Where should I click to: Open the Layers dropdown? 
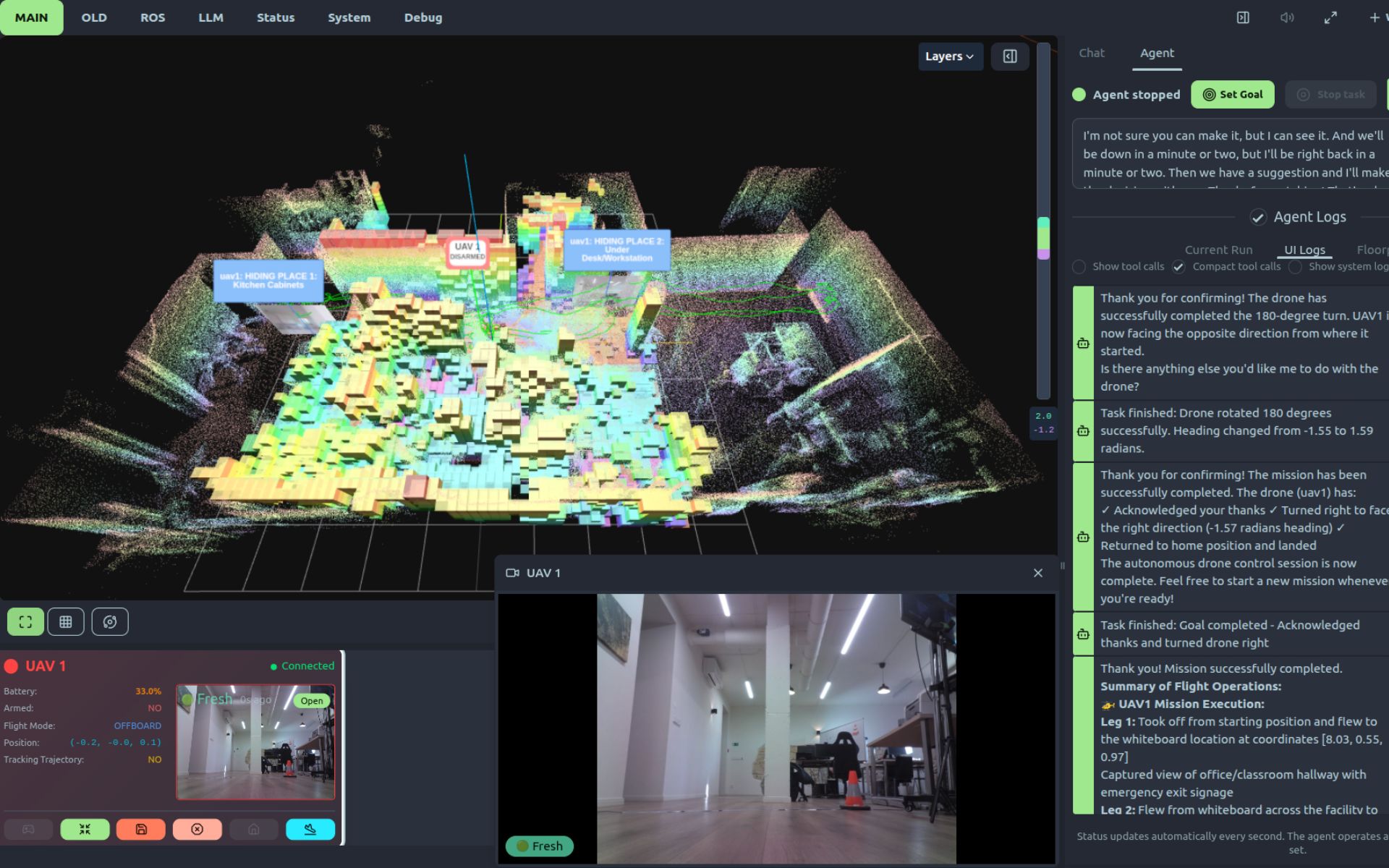coord(949,56)
